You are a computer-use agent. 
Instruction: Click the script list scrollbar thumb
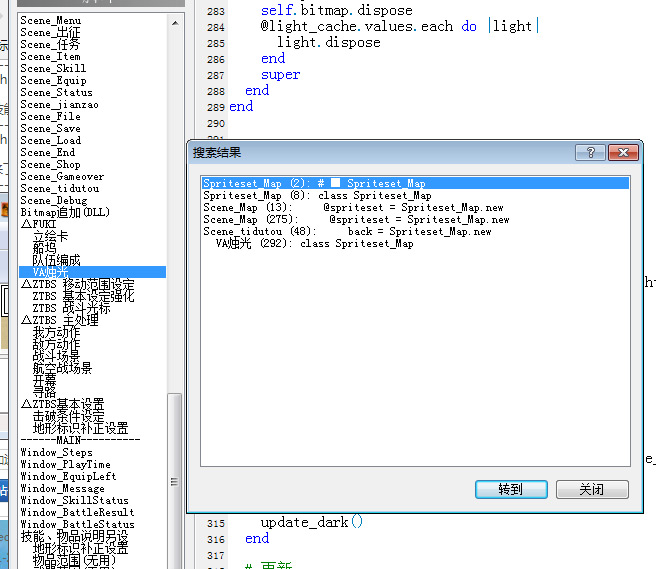175,481
